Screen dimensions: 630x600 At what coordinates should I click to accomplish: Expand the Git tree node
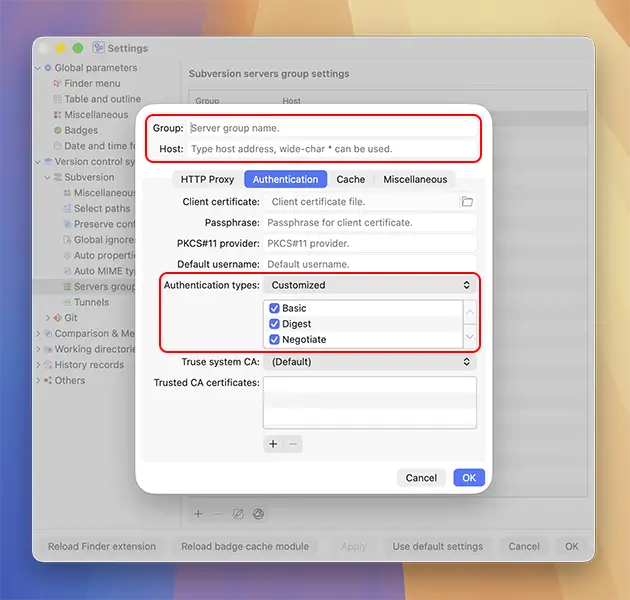point(48,318)
